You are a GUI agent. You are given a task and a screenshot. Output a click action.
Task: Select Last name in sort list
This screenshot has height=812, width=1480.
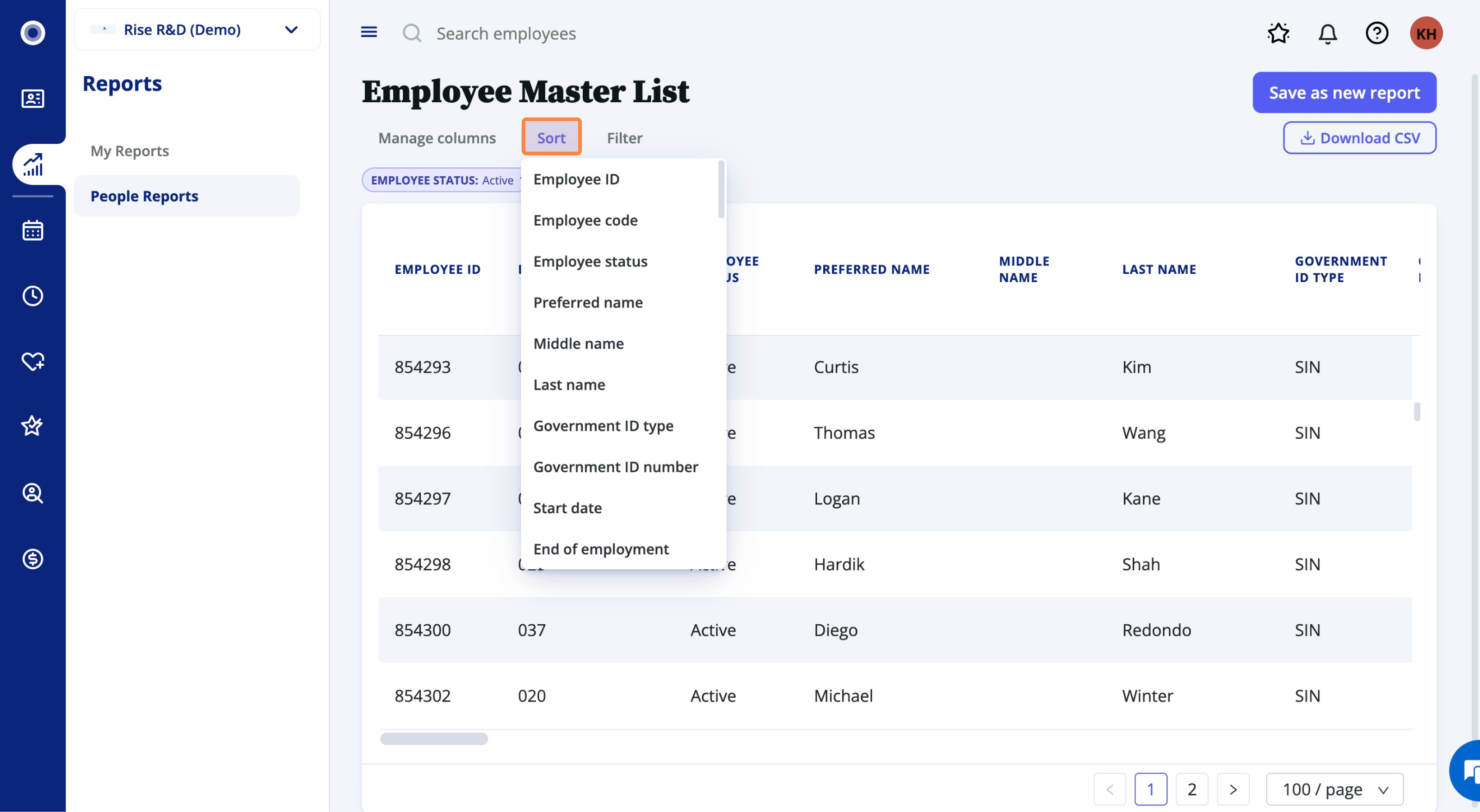pyautogui.click(x=569, y=385)
